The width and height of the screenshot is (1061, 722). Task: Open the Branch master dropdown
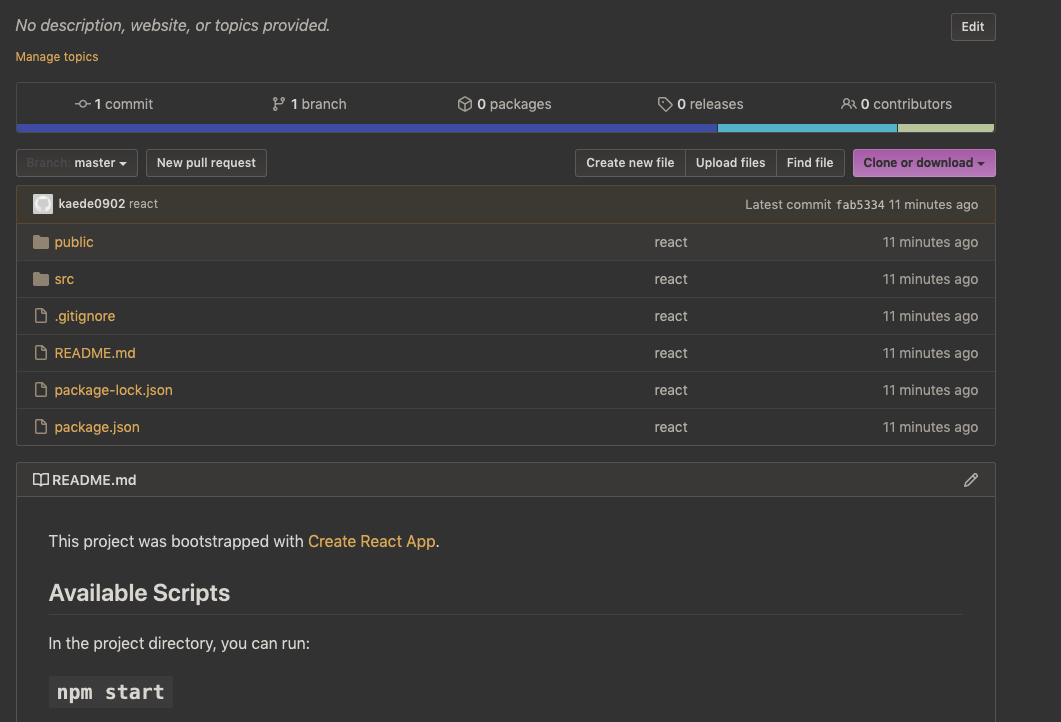click(x=77, y=163)
